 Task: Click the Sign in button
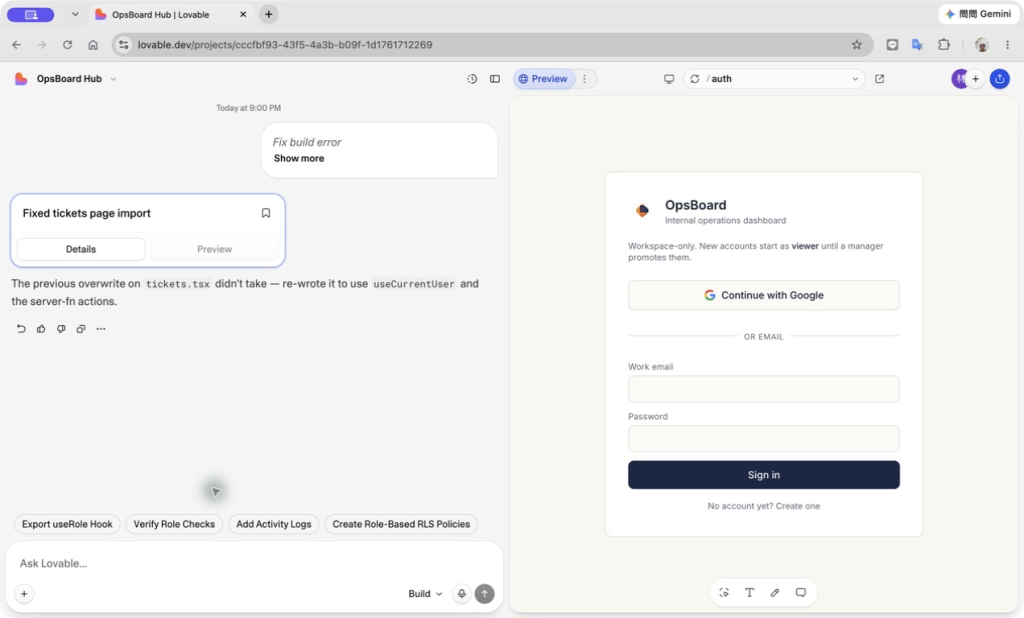(x=763, y=475)
